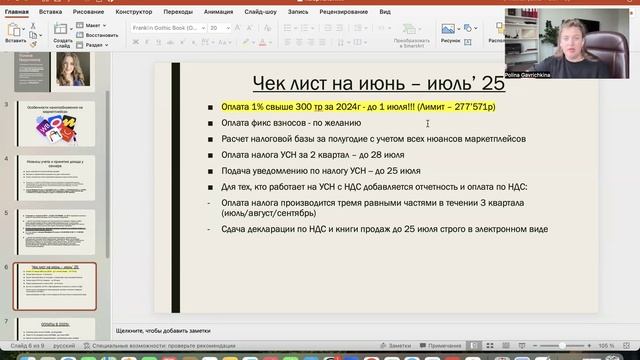Click the increase font size icon
Viewport: 640px width, 360px height.
237,28
